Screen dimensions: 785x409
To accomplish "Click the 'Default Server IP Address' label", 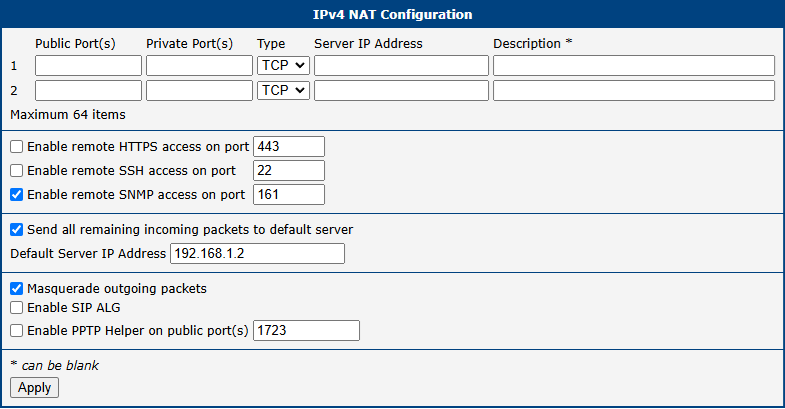I will click(x=88, y=254).
